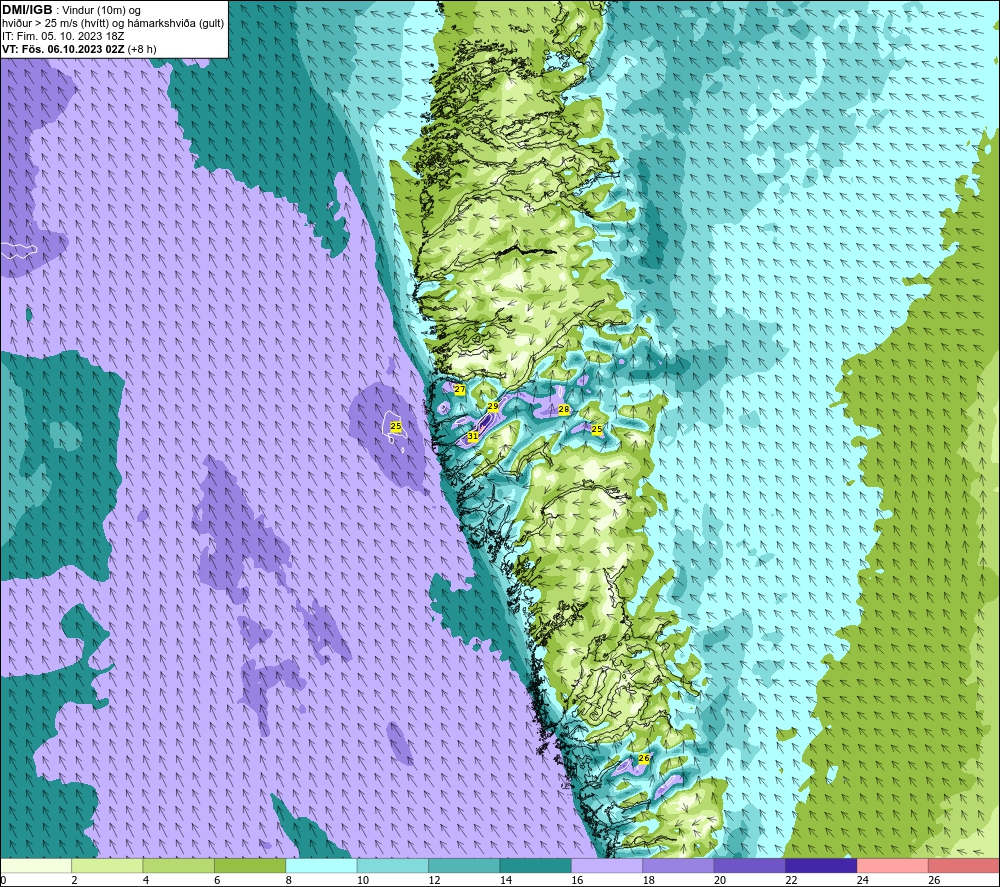Select the 24–26 m/s light pink swatch
1000x887 pixels.
[893, 865]
